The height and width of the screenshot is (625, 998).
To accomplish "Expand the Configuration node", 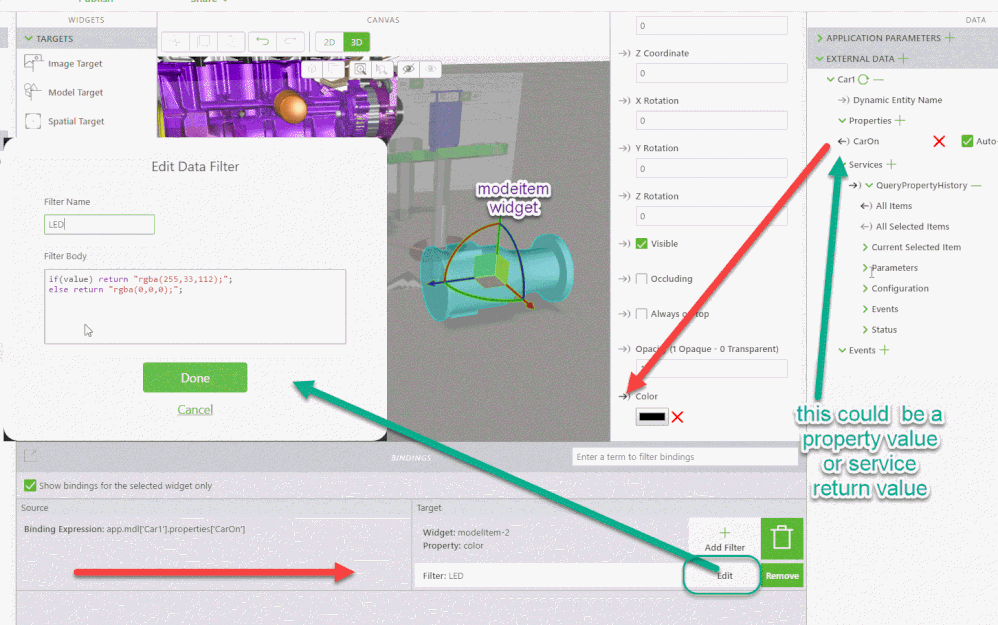I will point(865,288).
